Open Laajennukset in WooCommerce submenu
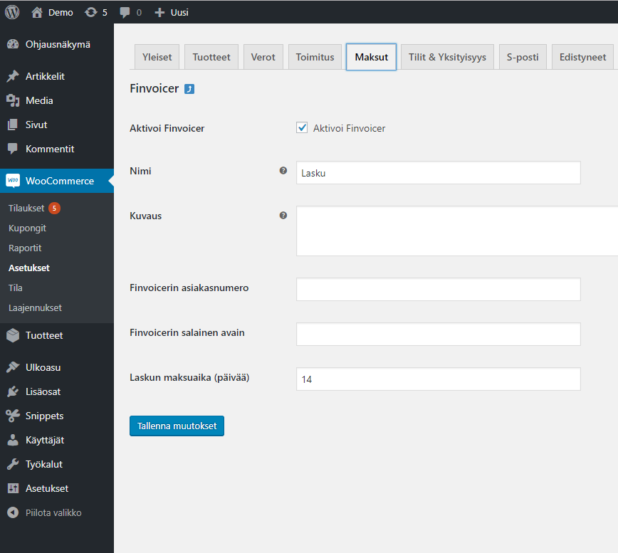This screenshot has width=618, height=553. (x=35, y=308)
